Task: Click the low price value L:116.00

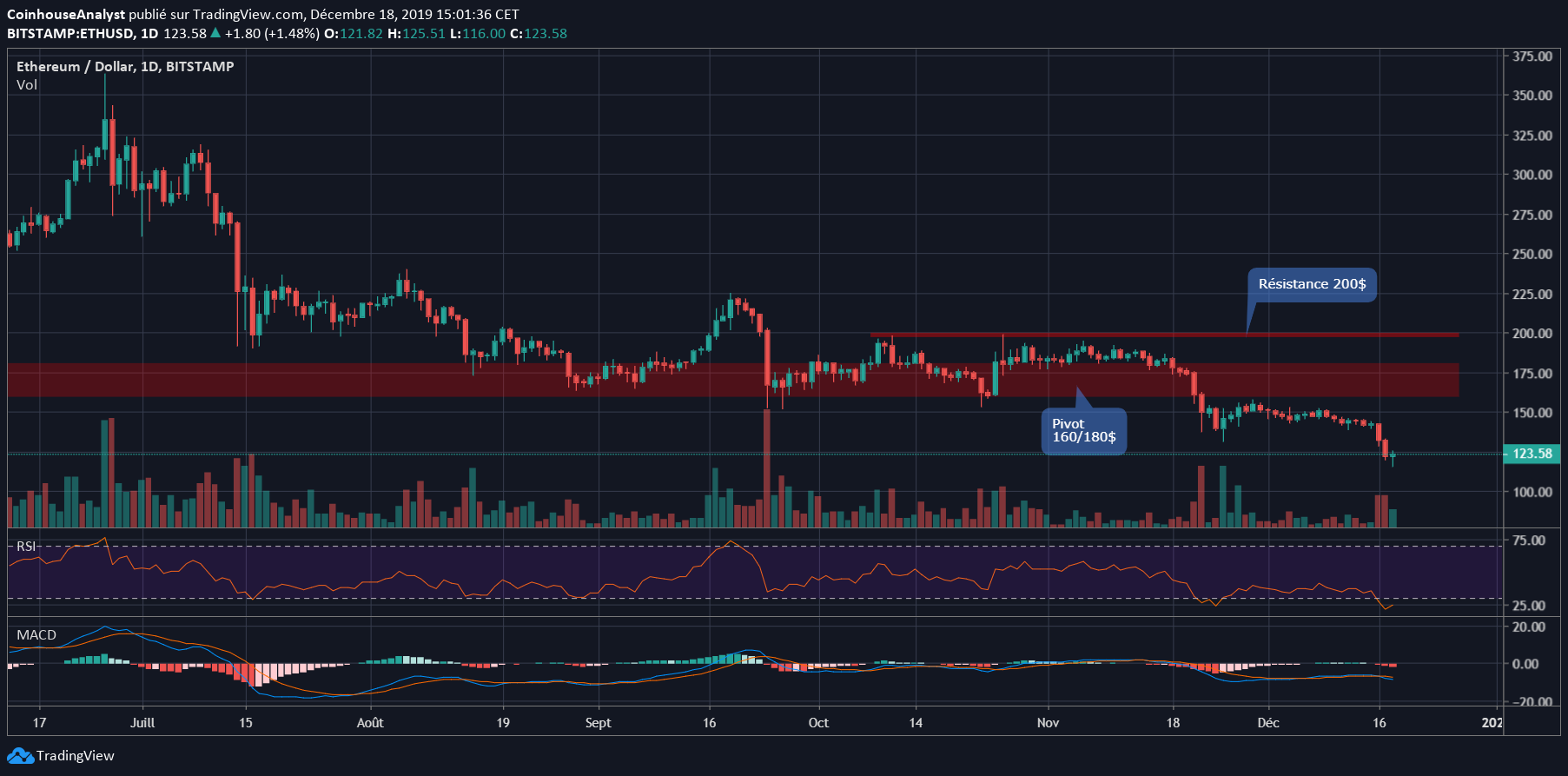Action: (x=478, y=34)
